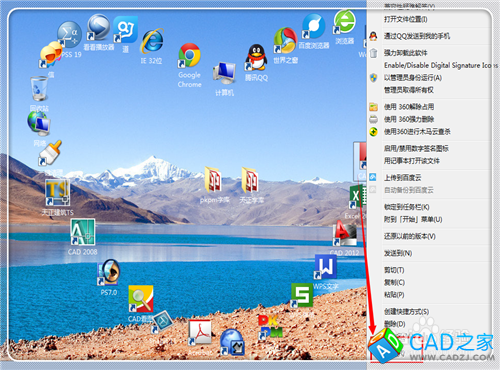Choose 锁定到任务栏(K)

(407, 207)
